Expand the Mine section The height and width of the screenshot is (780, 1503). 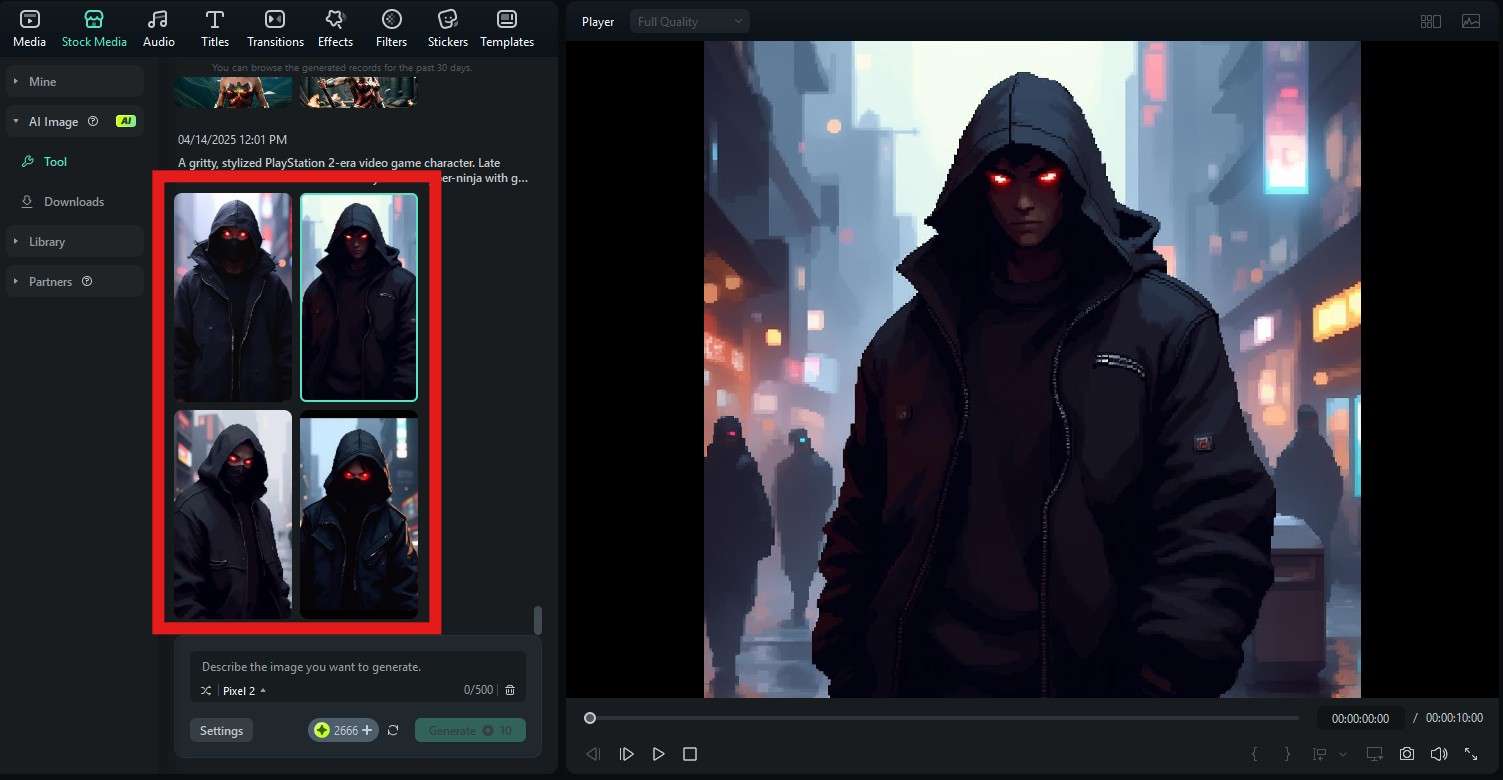click(x=75, y=81)
